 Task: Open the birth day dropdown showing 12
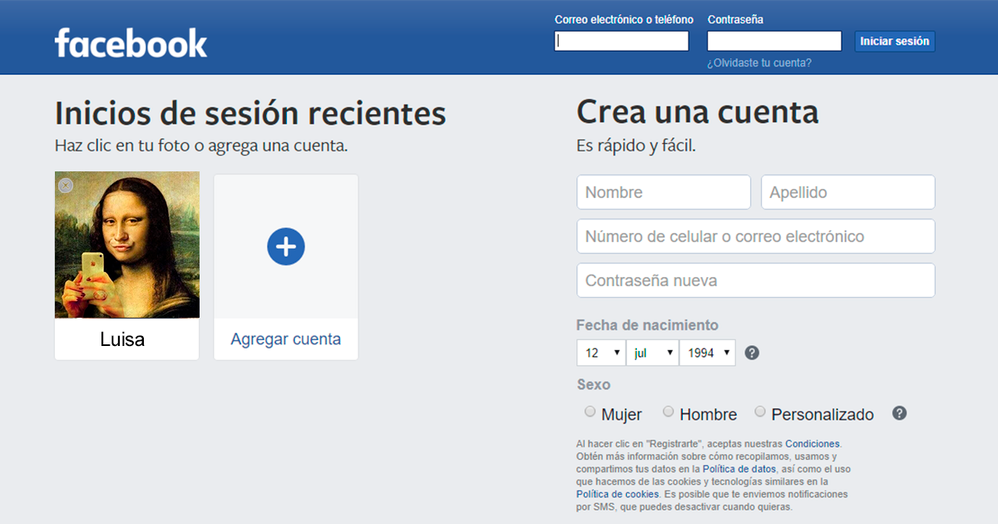click(x=601, y=353)
